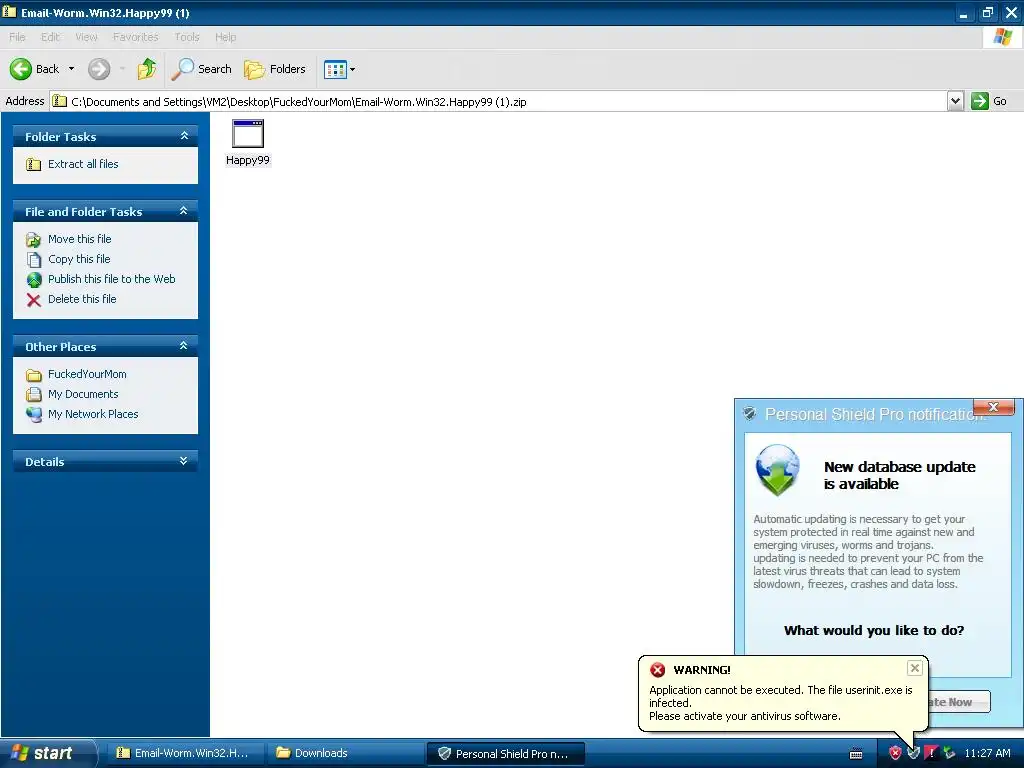Image resolution: width=1024 pixels, height=768 pixels.
Task: Click Extract all files link
Action: tap(83, 164)
